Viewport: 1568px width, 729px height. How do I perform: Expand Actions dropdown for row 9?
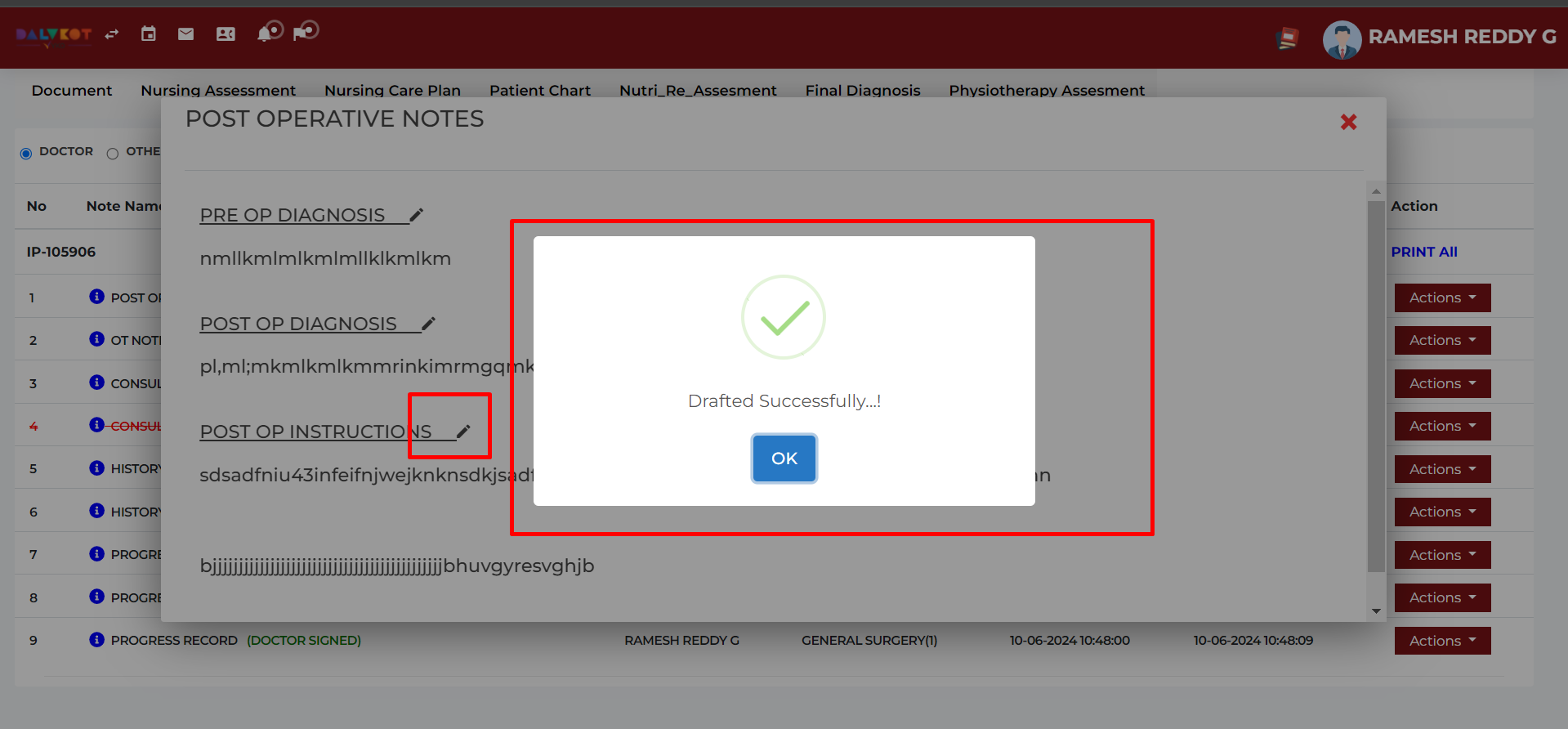(1442, 641)
